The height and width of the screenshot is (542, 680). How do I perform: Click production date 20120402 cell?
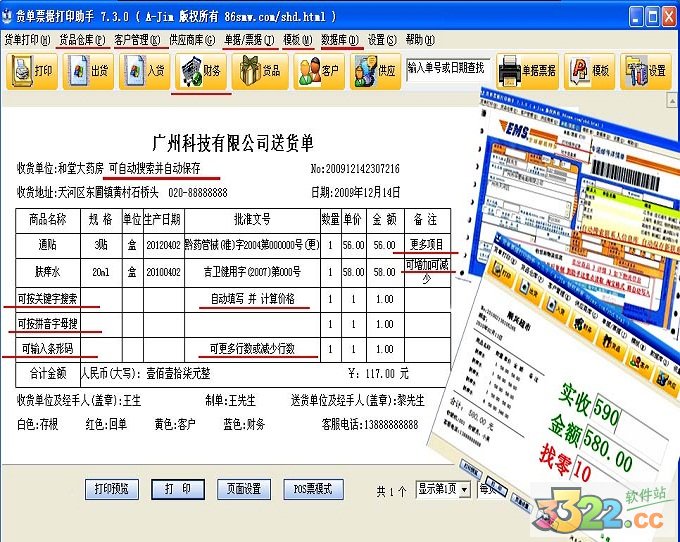pos(163,245)
